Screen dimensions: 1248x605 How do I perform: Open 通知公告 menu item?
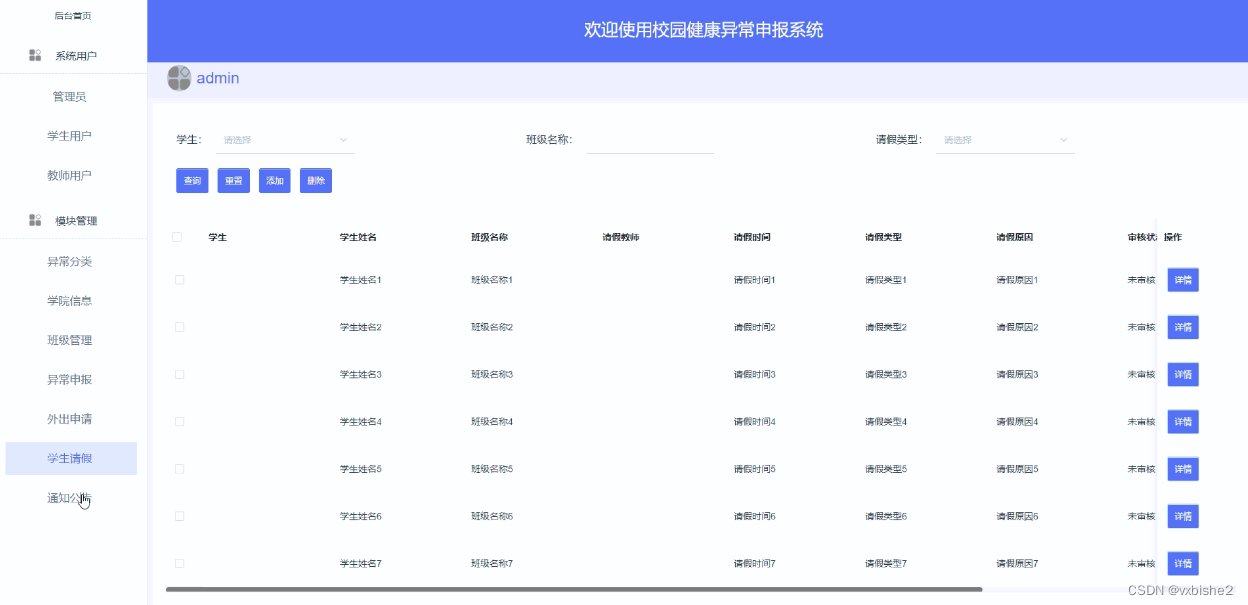pyautogui.click(x=70, y=498)
